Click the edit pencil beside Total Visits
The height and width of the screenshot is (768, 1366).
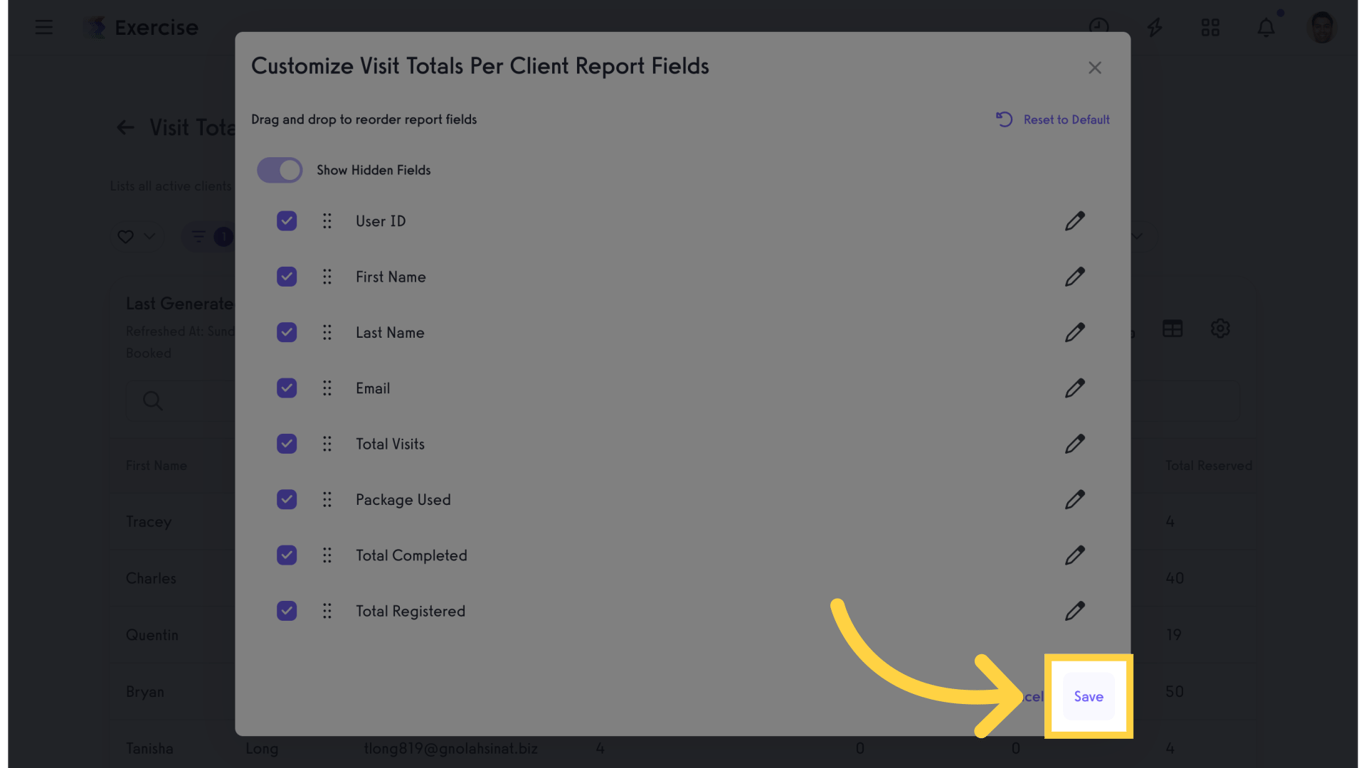click(1074, 444)
